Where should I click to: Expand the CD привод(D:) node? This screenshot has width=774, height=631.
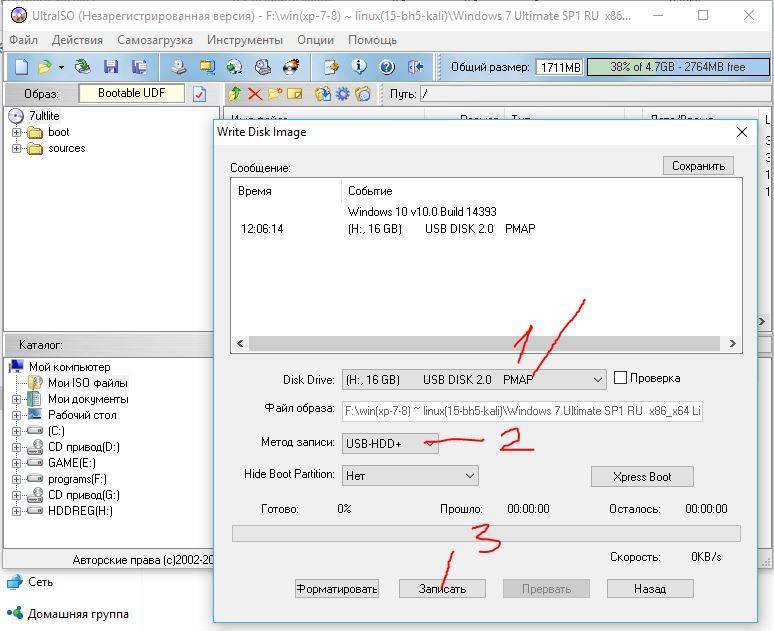pos(16,447)
